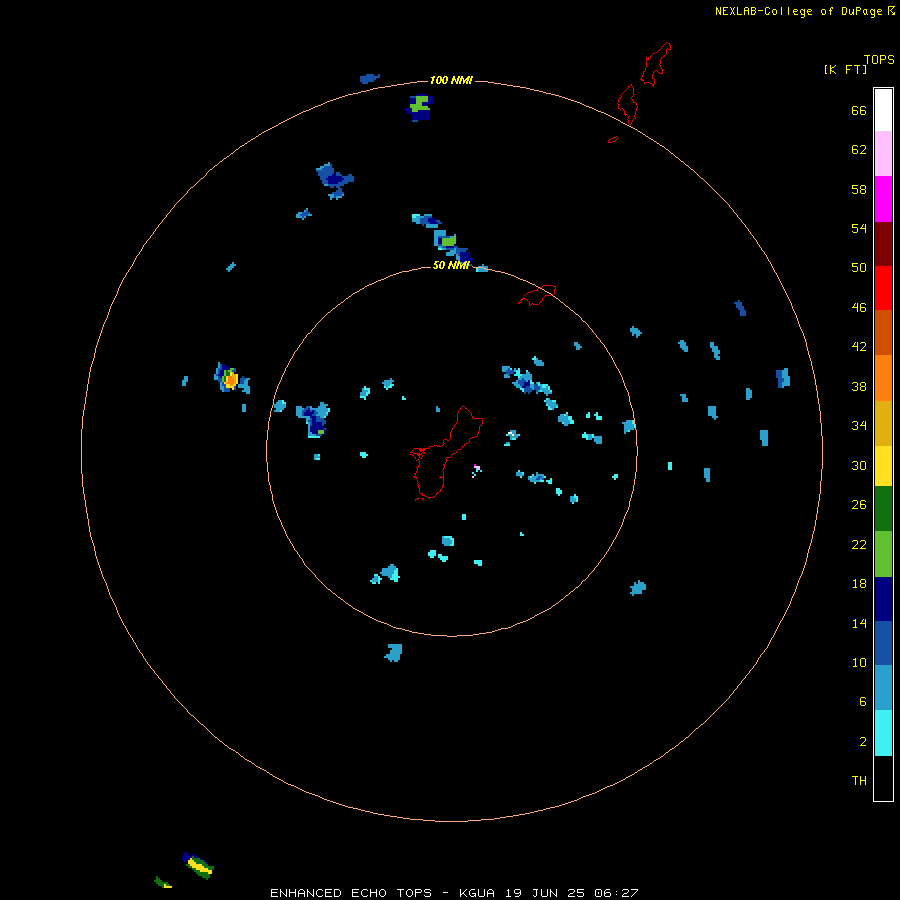Screen dimensions: 900x900
Task: Click the large yellow-green echo at bottom left
Action: [x=198, y=866]
